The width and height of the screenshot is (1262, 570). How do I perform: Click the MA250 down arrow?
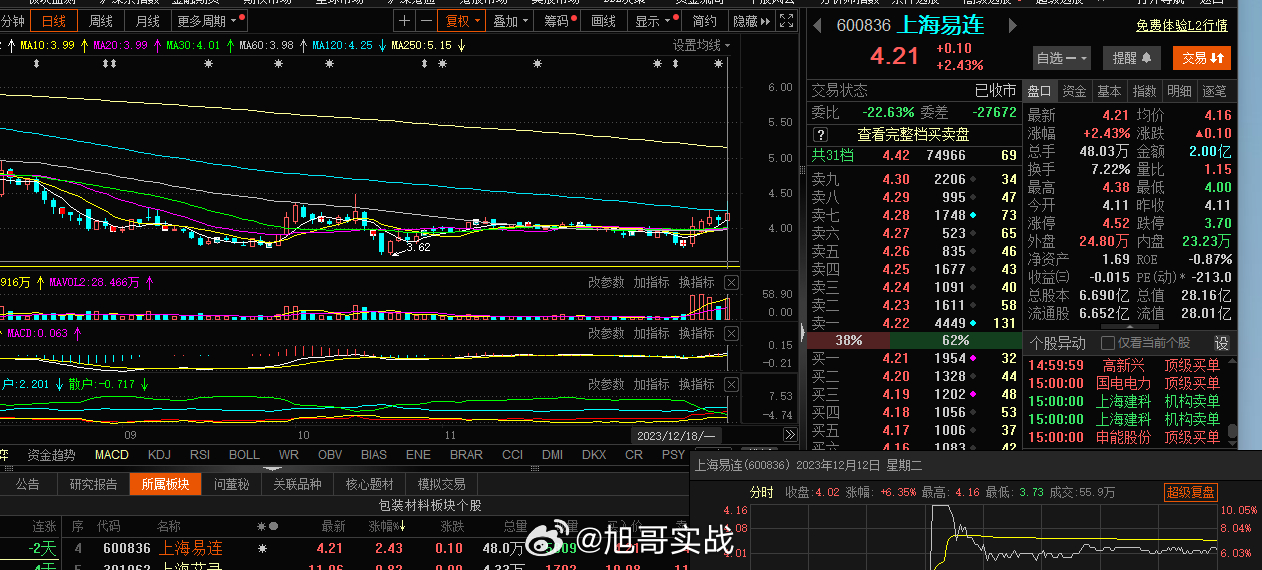[461, 45]
